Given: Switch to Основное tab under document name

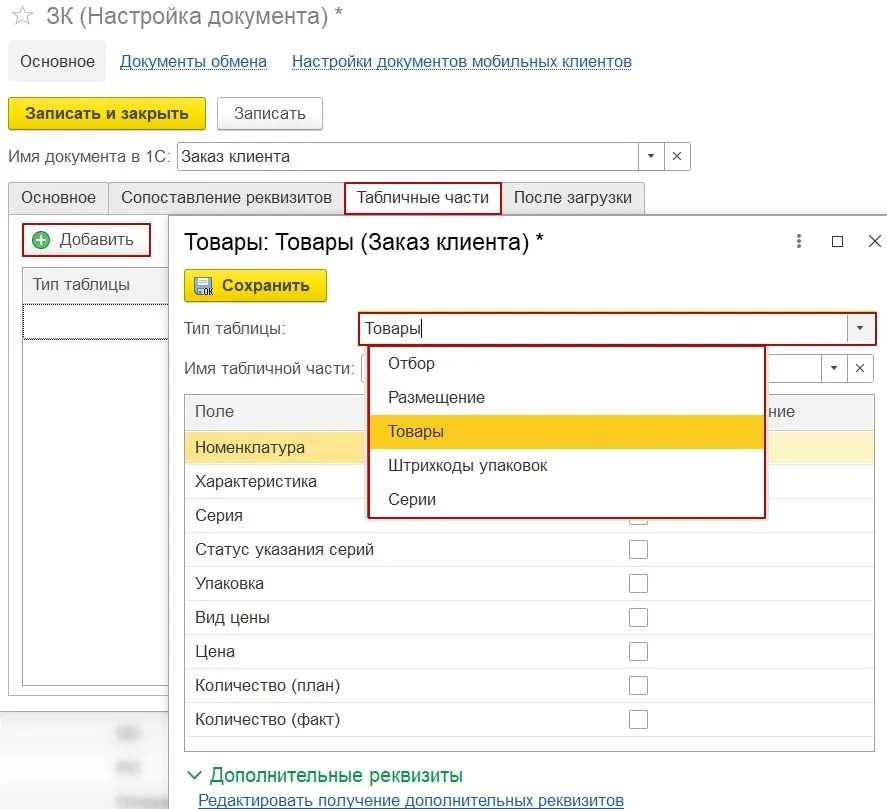Looking at the screenshot, I should click(58, 197).
